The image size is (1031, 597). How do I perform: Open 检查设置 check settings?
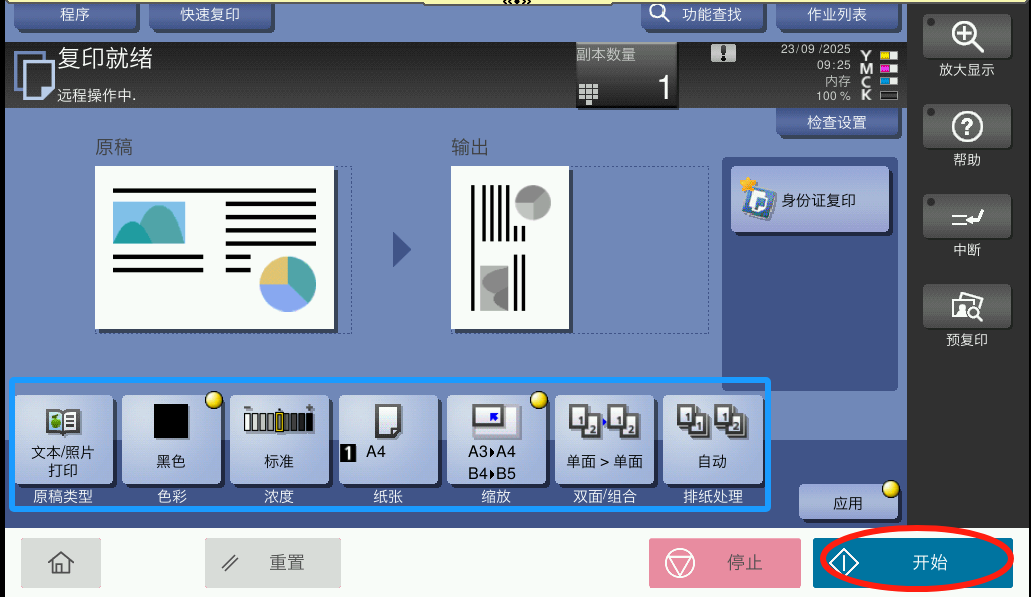click(x=836, y=123)
